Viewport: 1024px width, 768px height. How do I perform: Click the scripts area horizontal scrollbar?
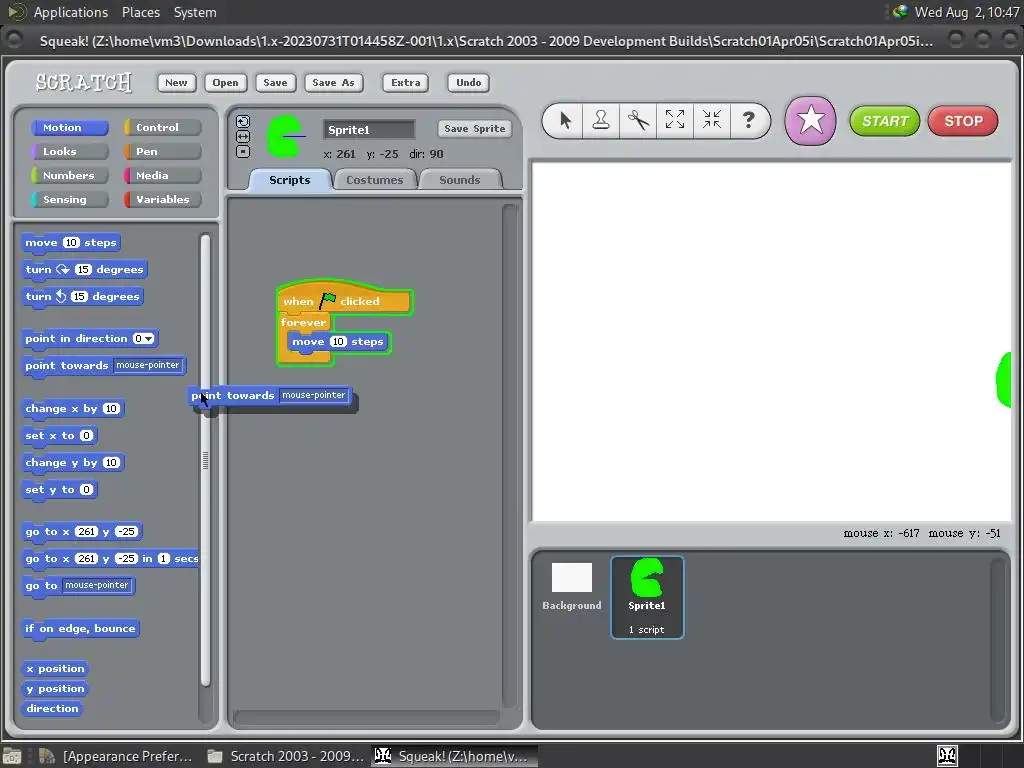367,717
